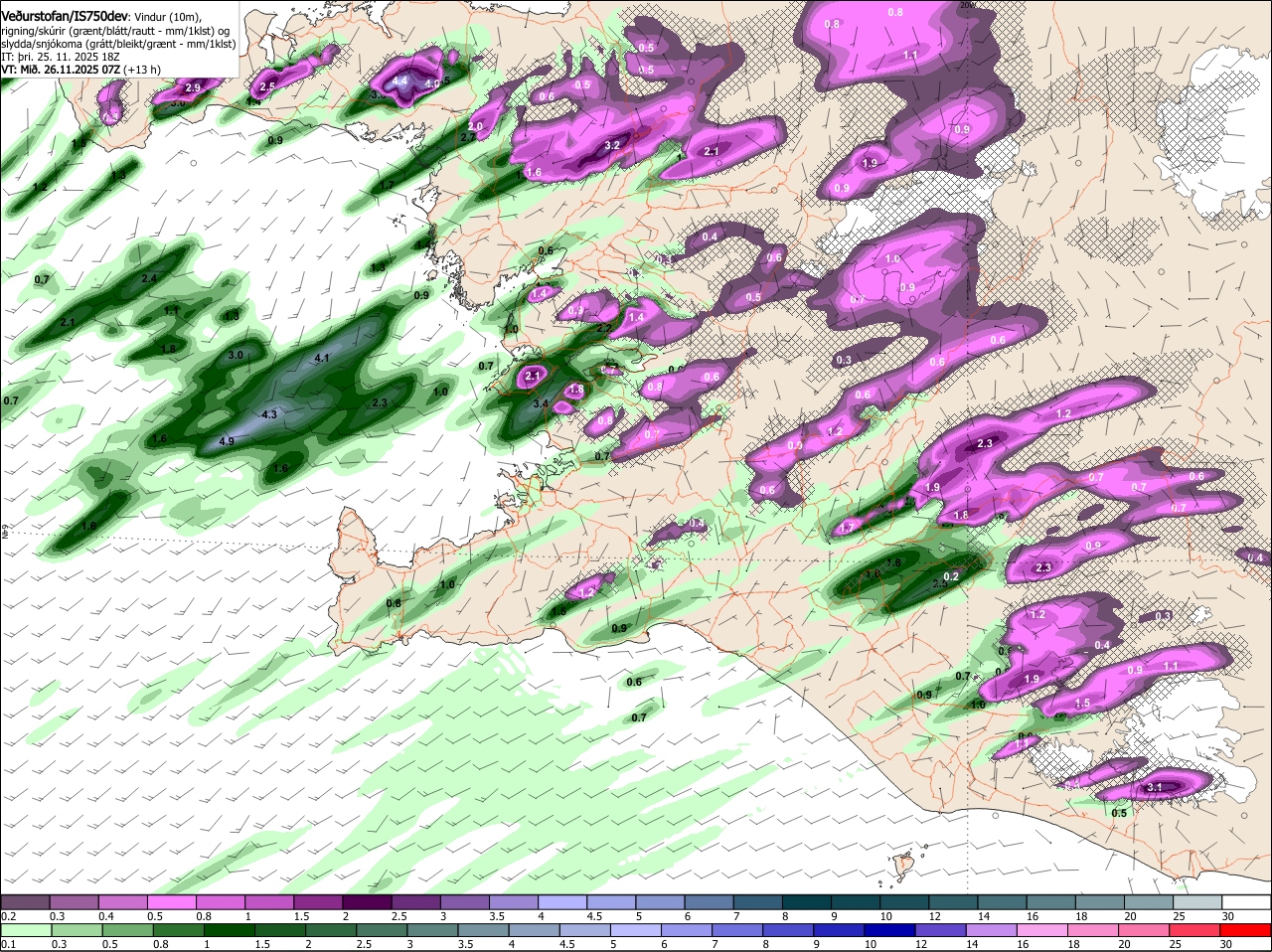Click the 3.1 snow value on the map
This screenshot has width=1272, height=952.
click(x=1154, y=788)
